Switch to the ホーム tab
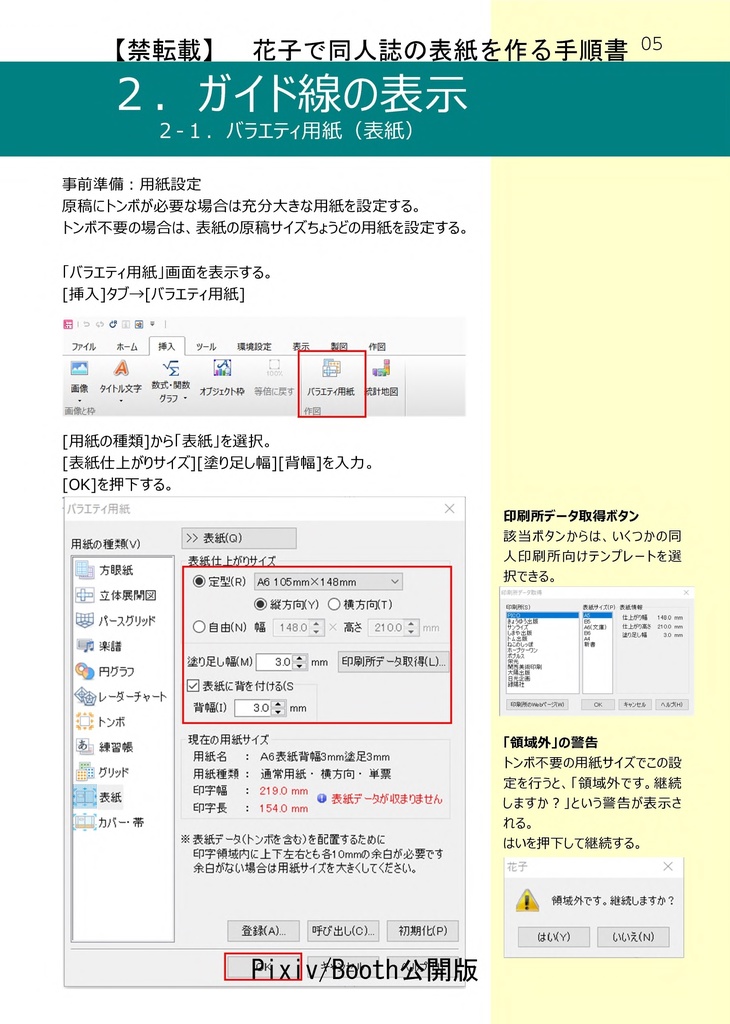 [x=127, y=346]
